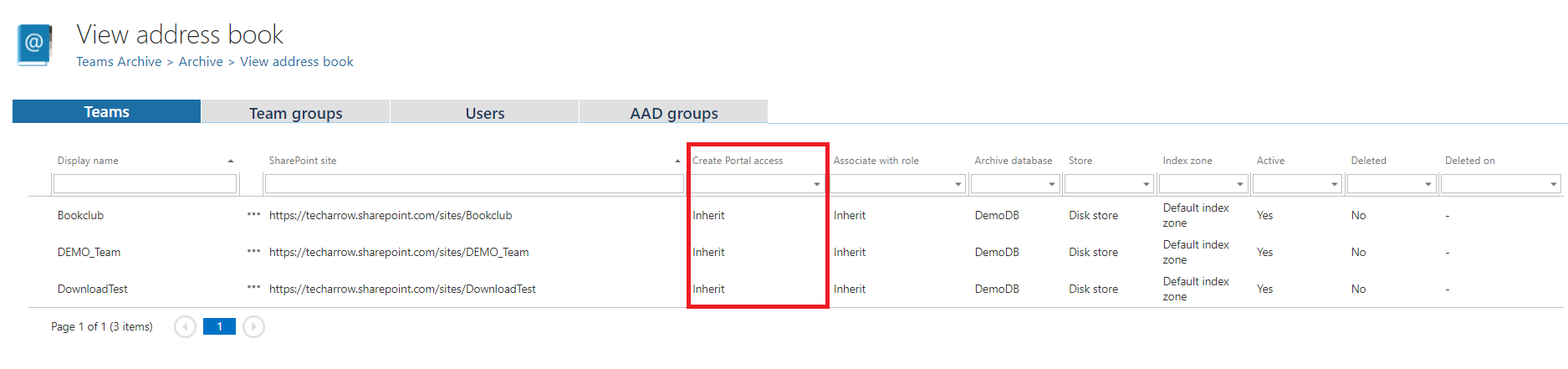Open the options menu for Bookclub row
Screen dimensions: 1568x369
point(253,214)
